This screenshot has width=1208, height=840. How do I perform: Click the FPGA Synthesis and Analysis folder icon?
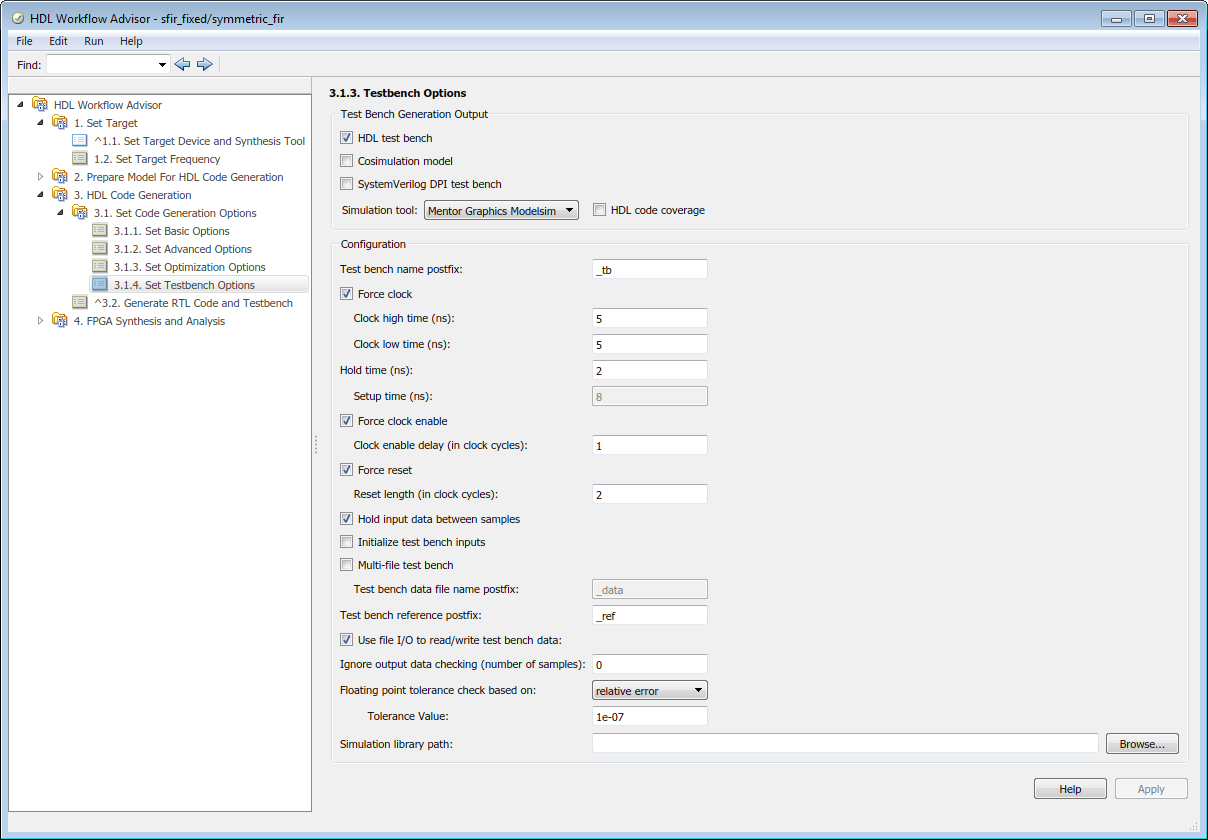(60, 320)
